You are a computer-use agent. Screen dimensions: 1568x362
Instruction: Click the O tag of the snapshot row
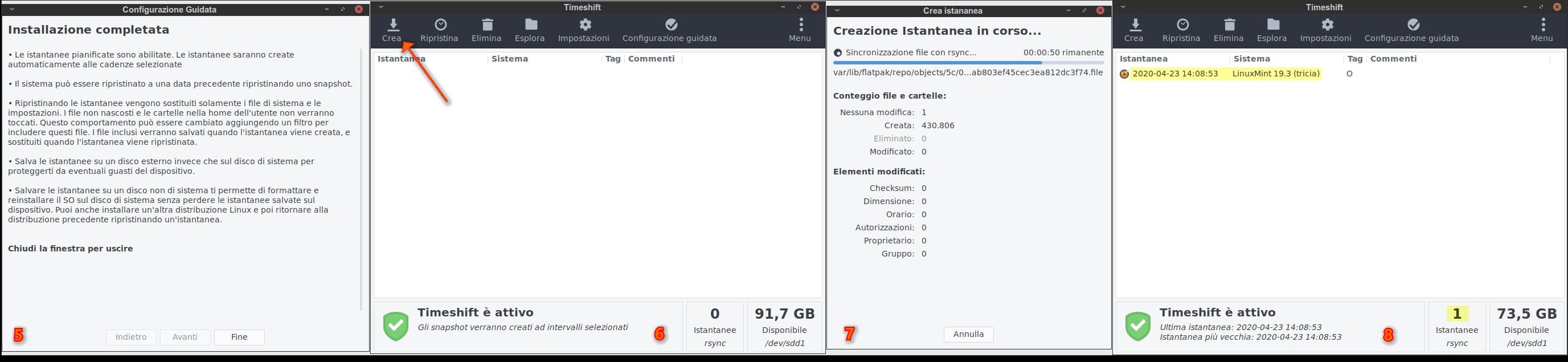tap(1349, 74)
